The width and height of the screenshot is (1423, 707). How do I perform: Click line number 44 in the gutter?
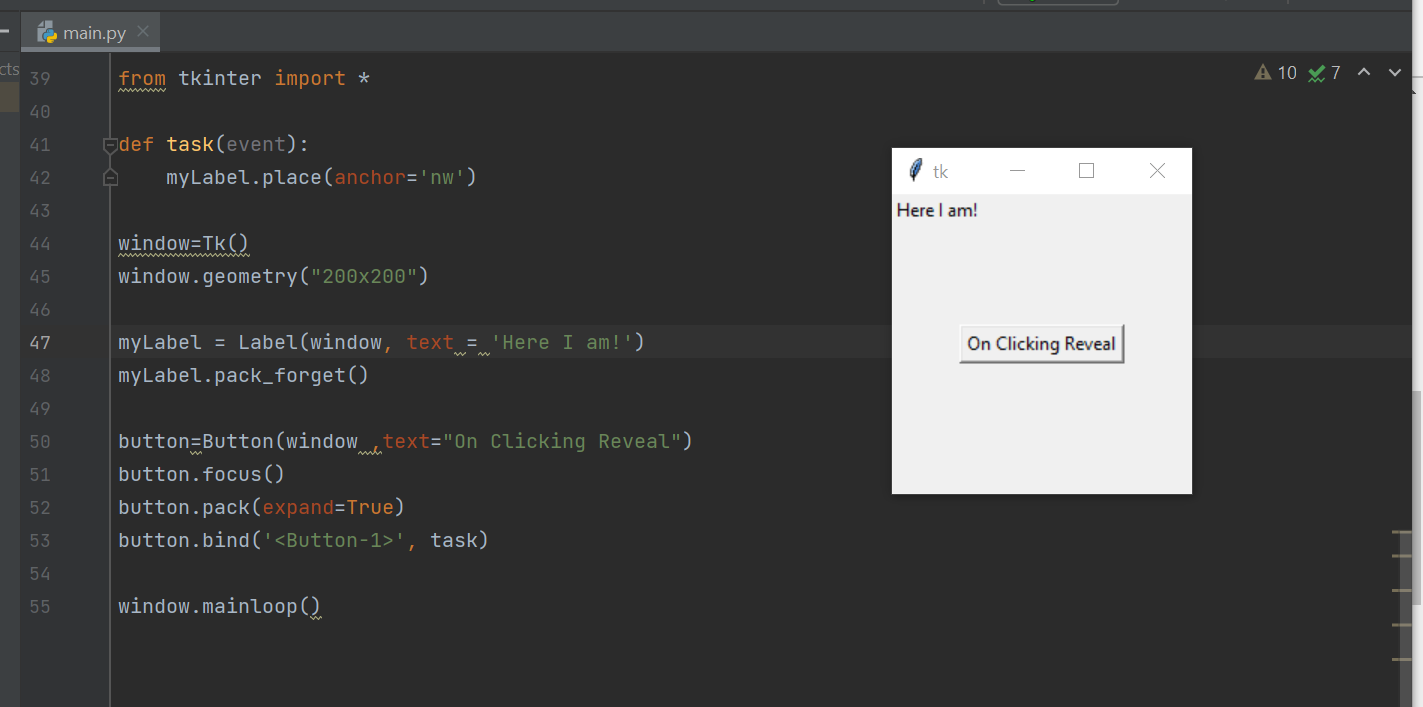(40, 244)
